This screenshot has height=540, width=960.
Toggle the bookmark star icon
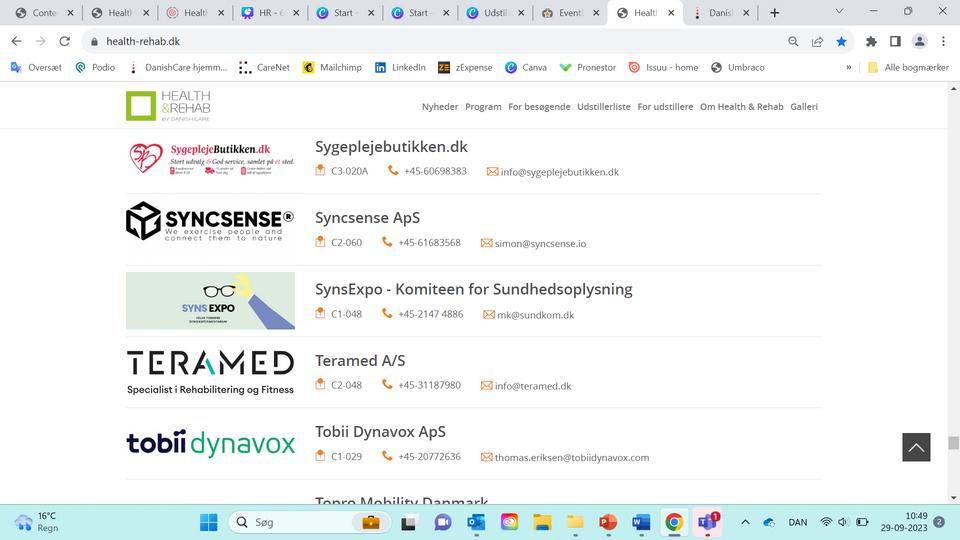(x=841, y=41)
